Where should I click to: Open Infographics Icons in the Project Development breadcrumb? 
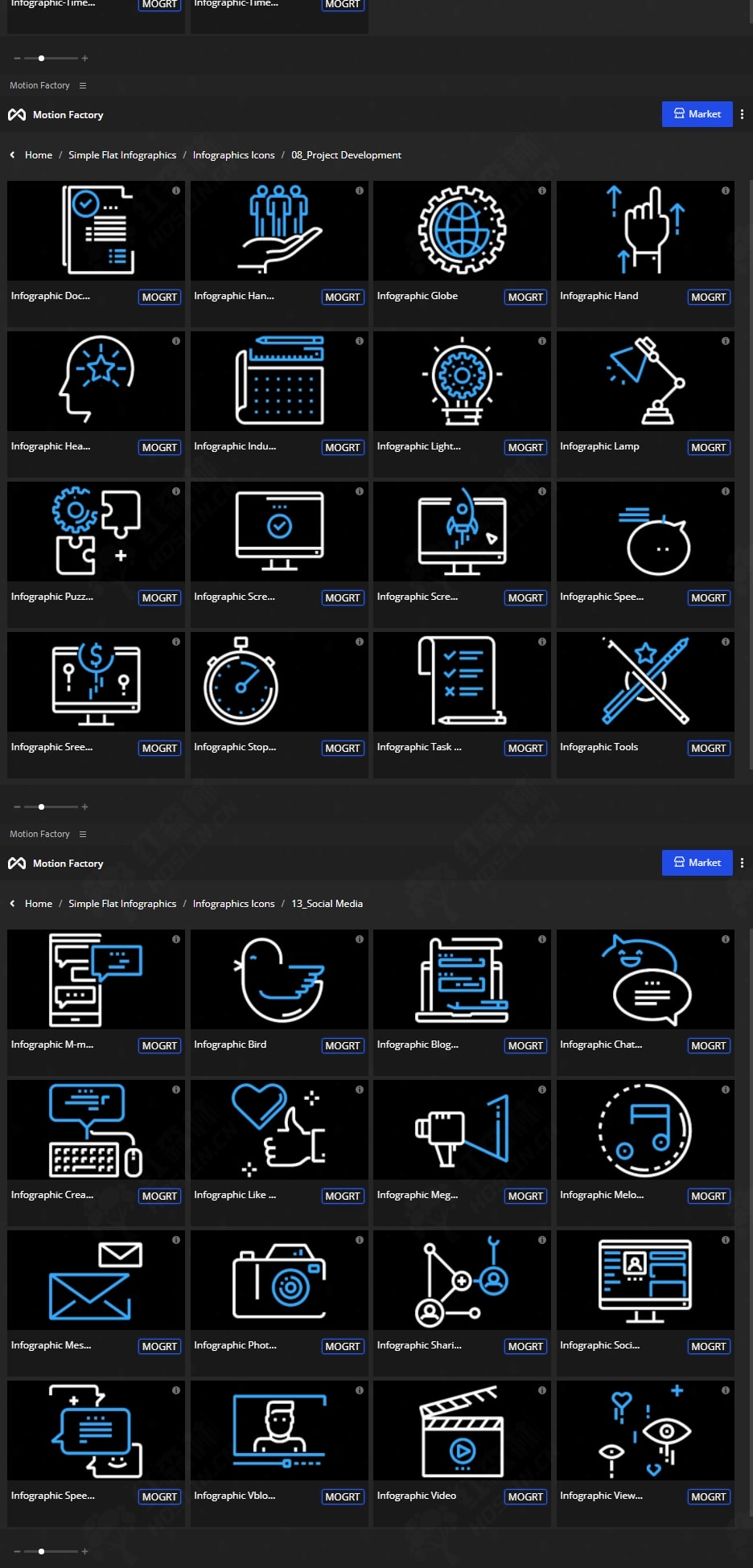[x=233, y=155]
